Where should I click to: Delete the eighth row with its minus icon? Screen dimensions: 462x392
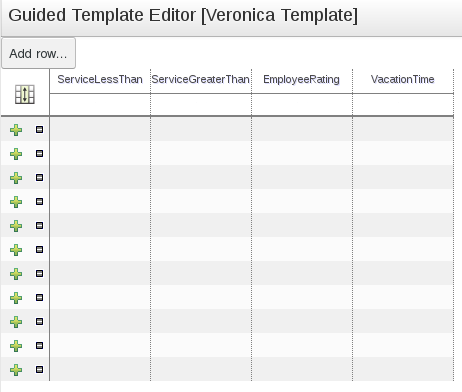click(39, 297)
